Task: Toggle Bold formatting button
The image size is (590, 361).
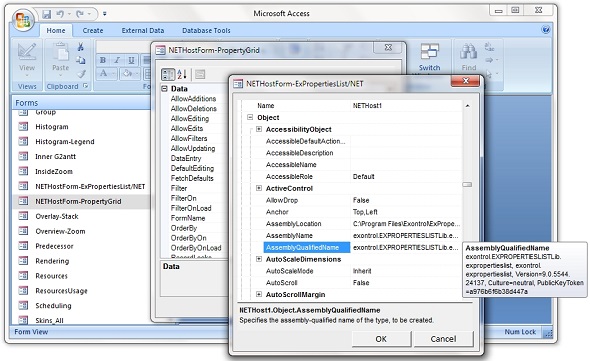Action: pyautogui.click(x=103, y=60)
